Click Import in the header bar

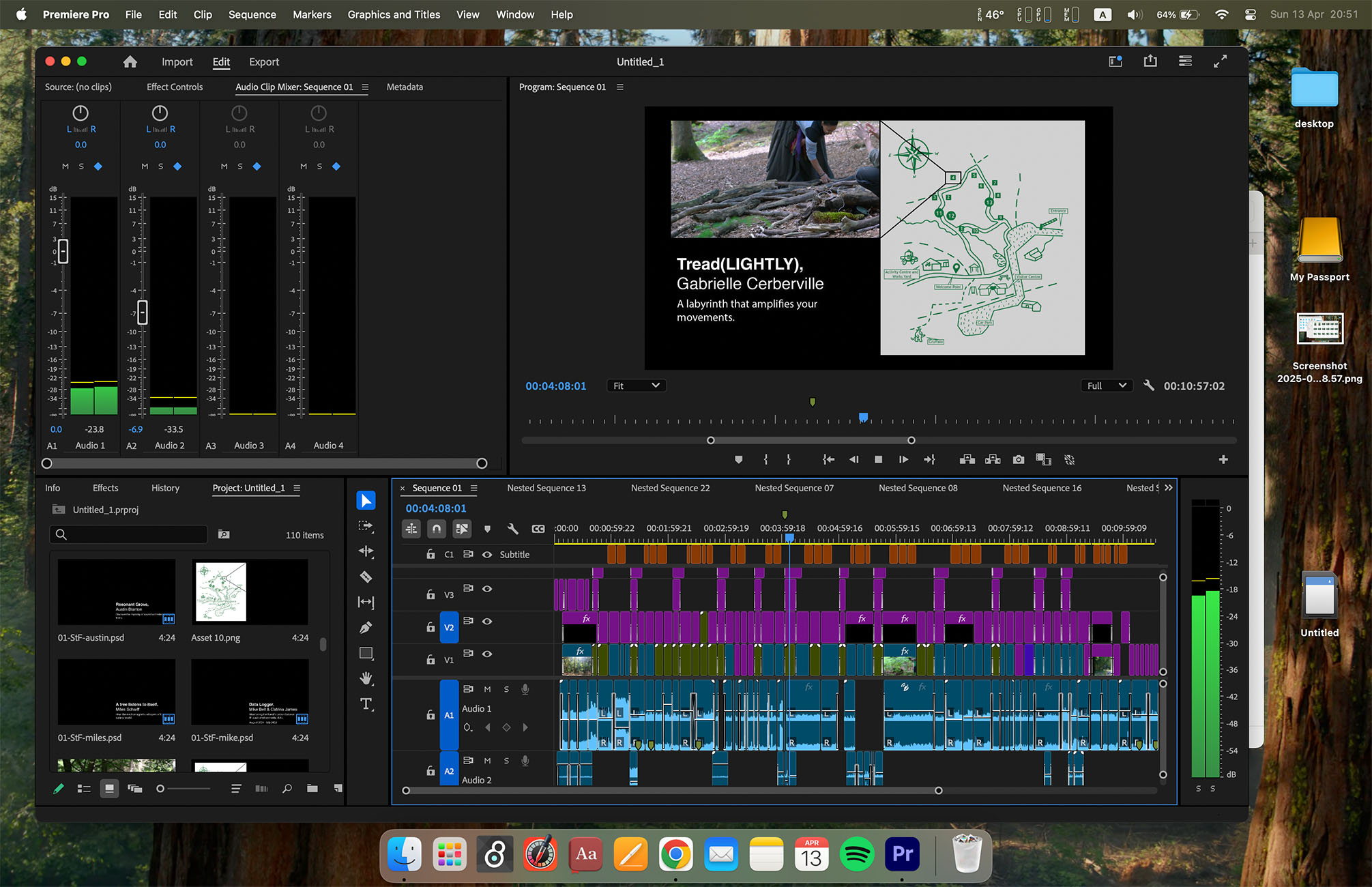(177, 62)
